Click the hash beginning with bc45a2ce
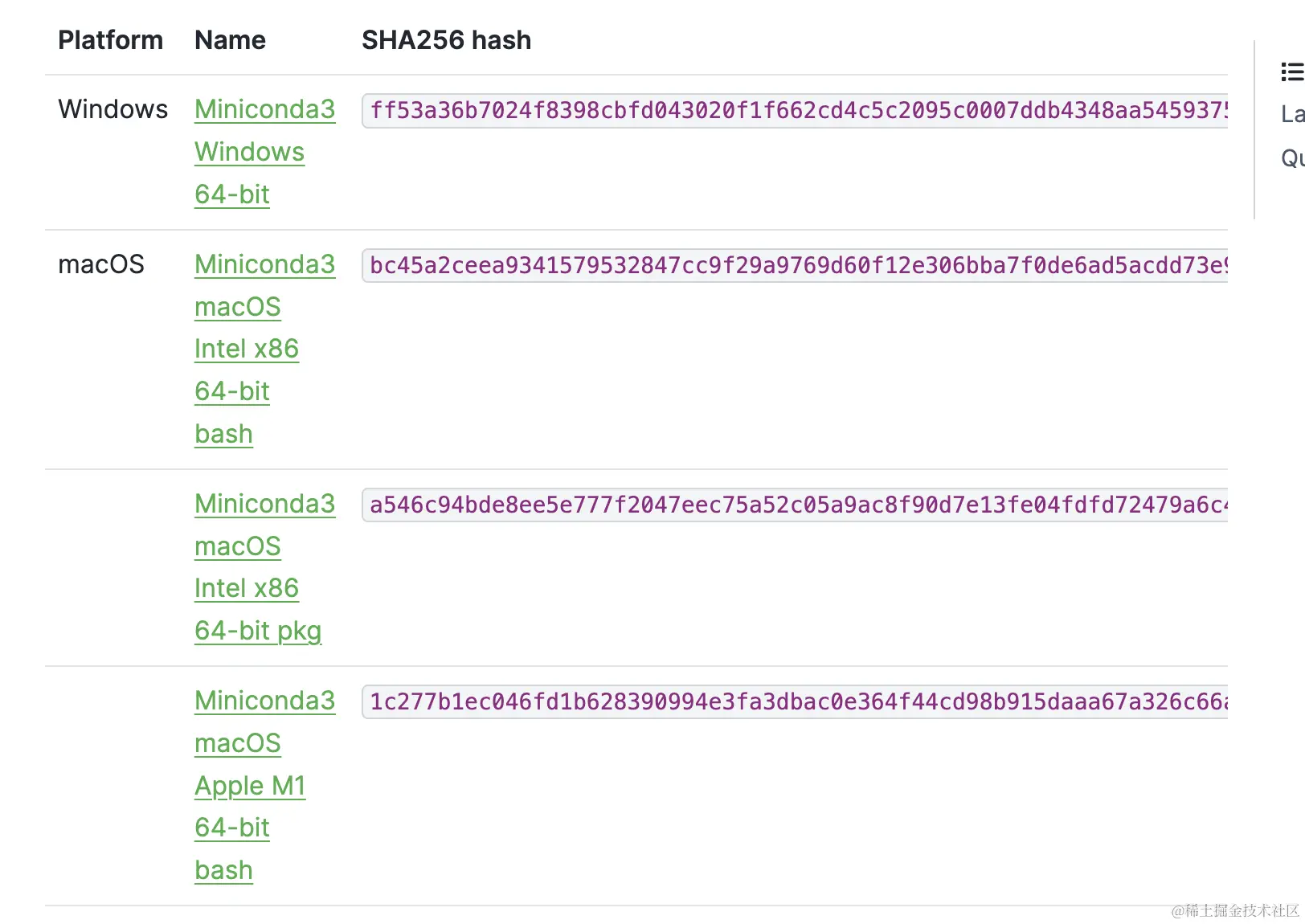This screenshot has width=1305, height=924. pyautogui.click(x=796, y=266)
